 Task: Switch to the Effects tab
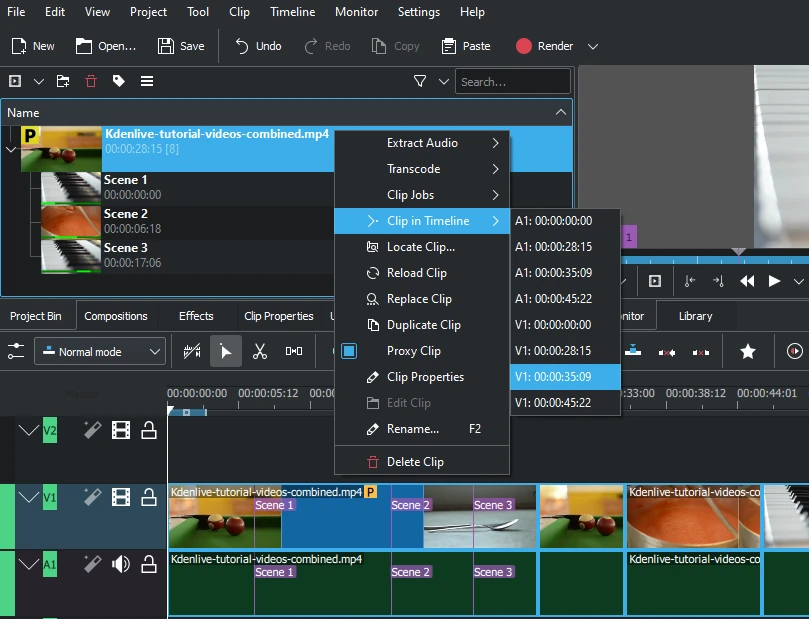pyautogui.click(x=196, y=316)
